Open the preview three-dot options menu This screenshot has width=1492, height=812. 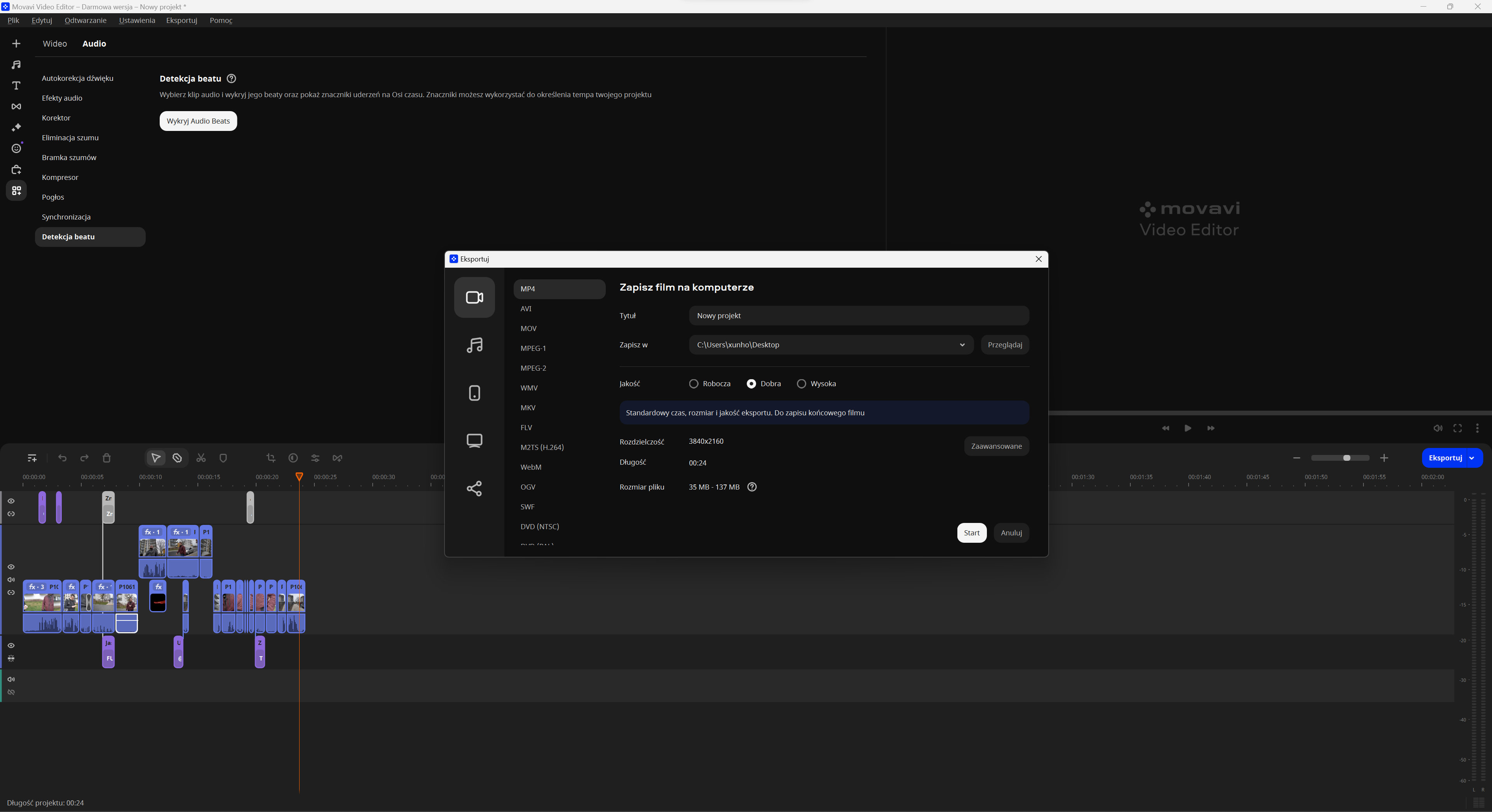point(1477,428)
